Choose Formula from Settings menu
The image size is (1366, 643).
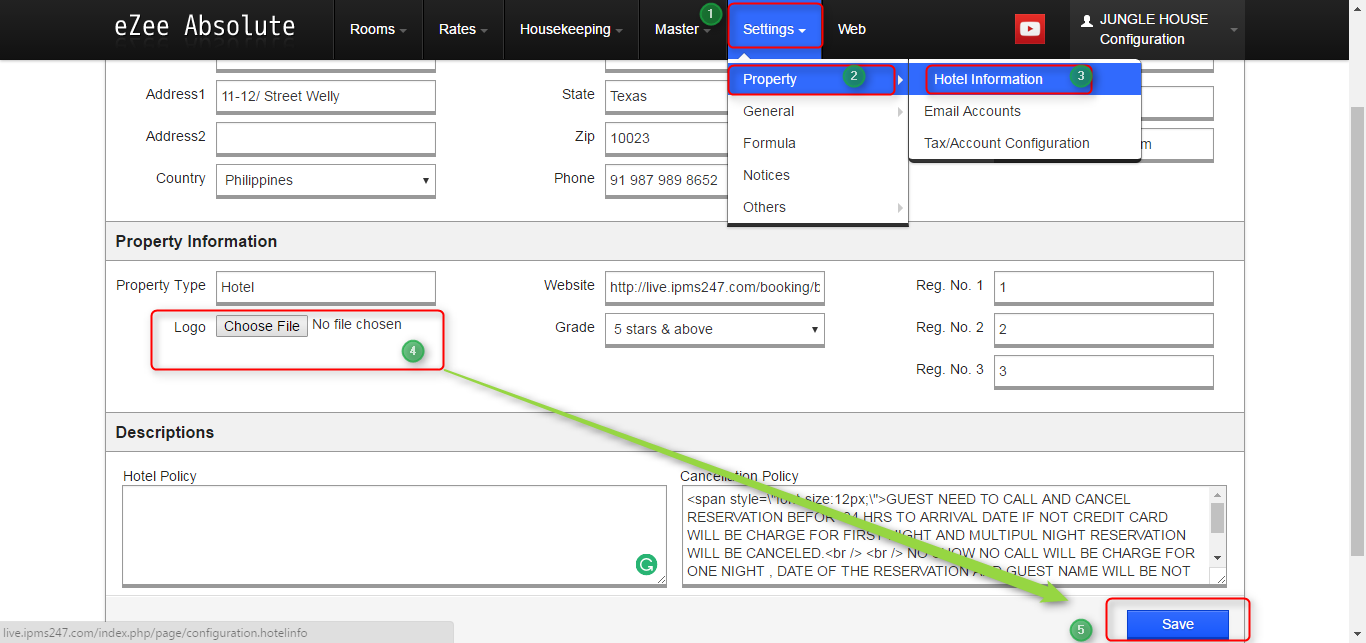click(x=817, y=143)
